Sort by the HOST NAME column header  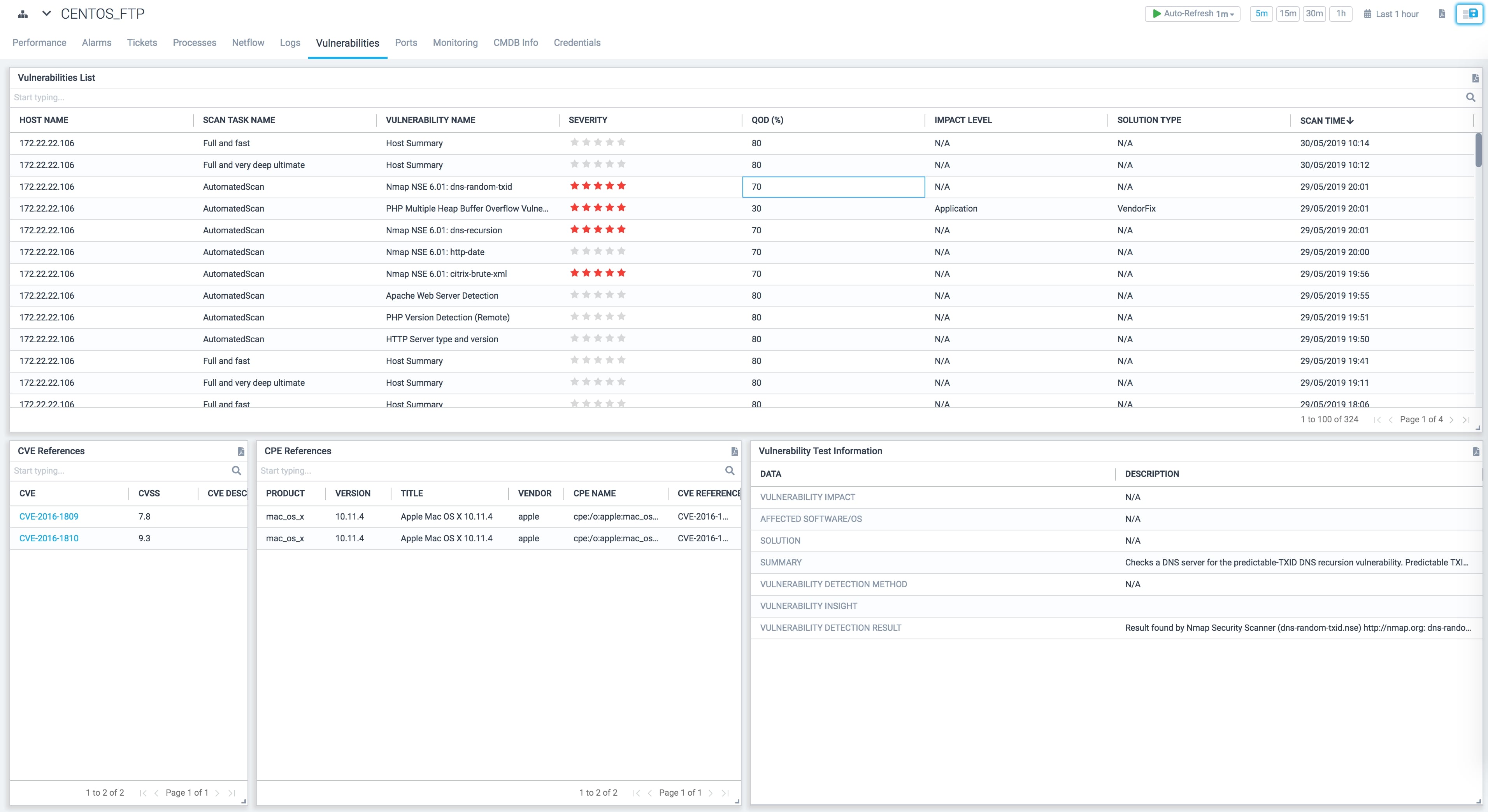click(44, 120)
